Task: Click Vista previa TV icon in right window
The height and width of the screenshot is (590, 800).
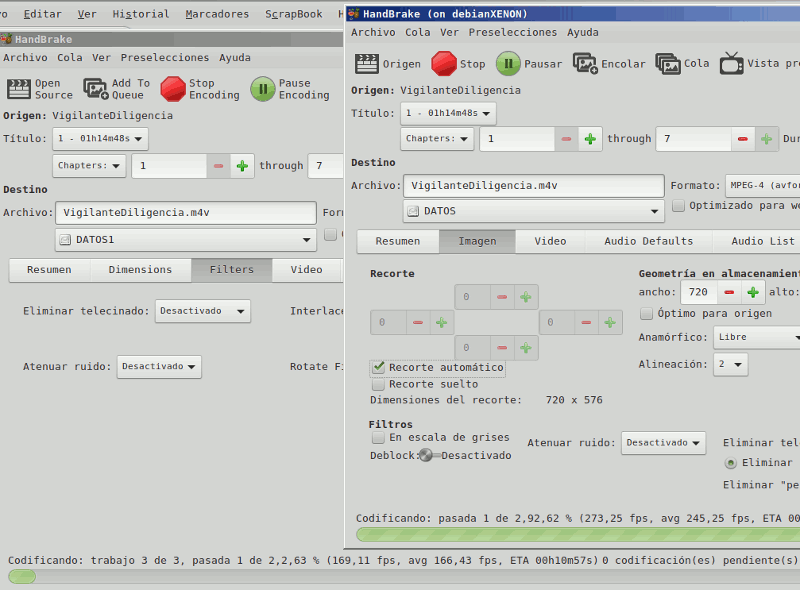Action: (731, 63)
